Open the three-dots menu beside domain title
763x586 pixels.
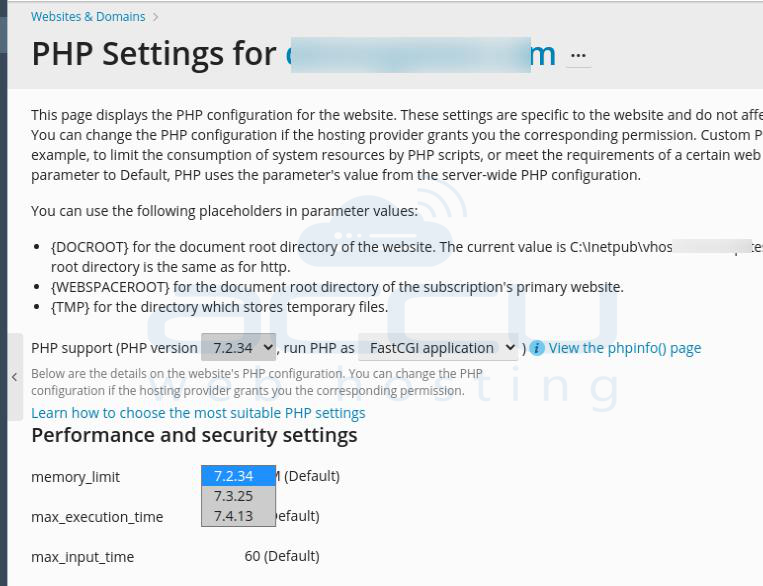pyautogui.click(x=578, y=55)
